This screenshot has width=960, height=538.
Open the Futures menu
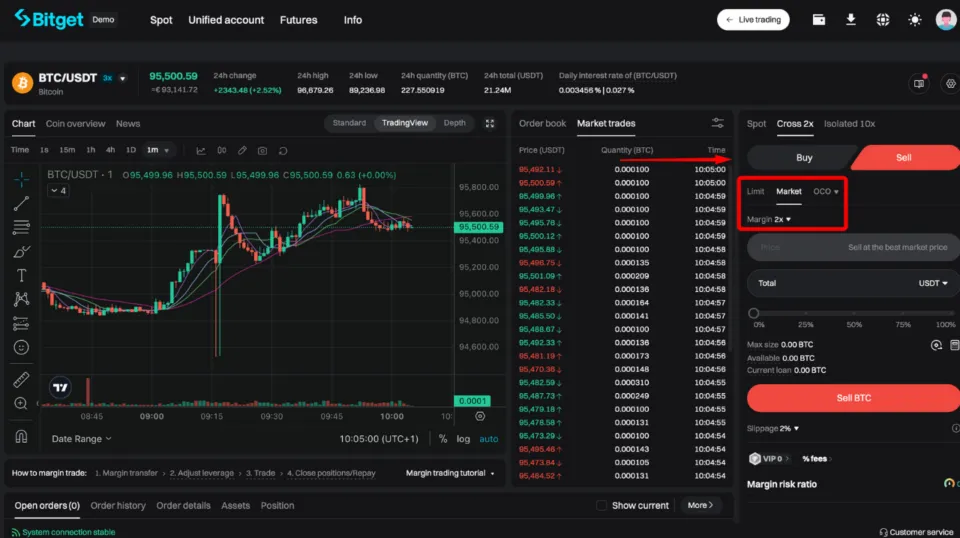tap(298, 20)
